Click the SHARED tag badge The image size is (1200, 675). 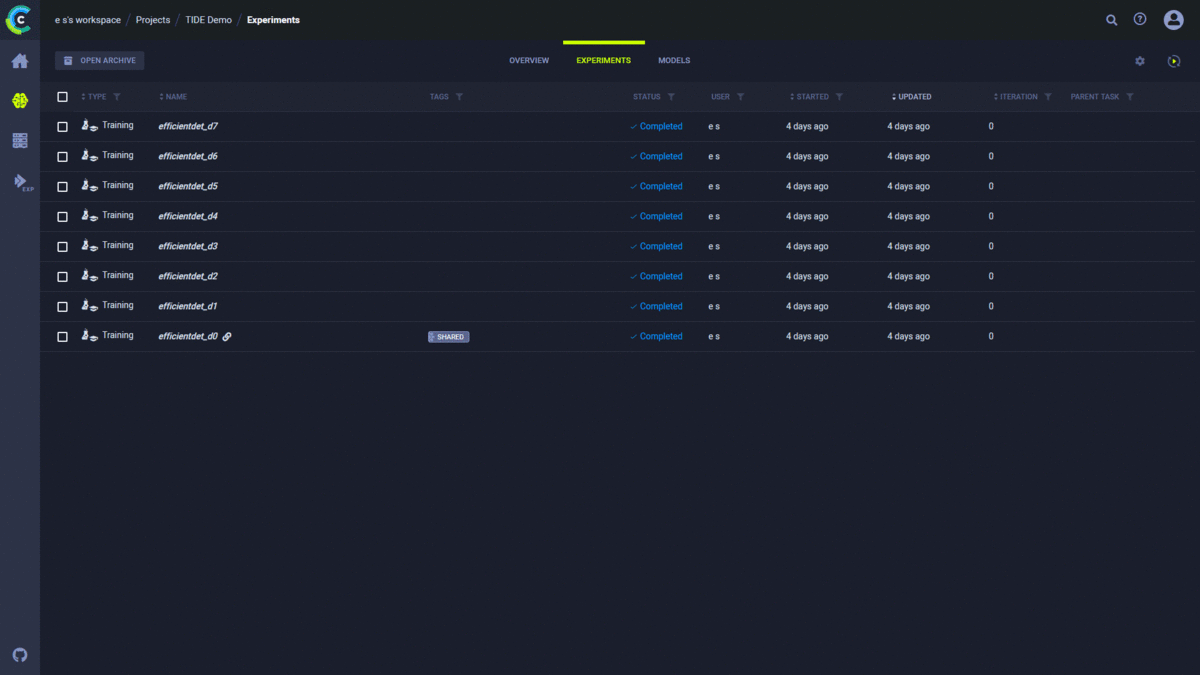click(x=449, y=337)
